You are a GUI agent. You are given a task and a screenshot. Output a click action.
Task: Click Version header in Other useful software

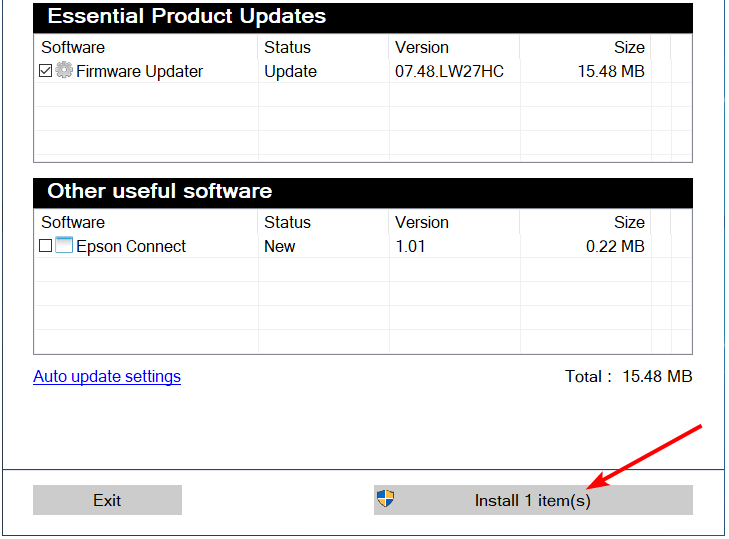(422, 222)
